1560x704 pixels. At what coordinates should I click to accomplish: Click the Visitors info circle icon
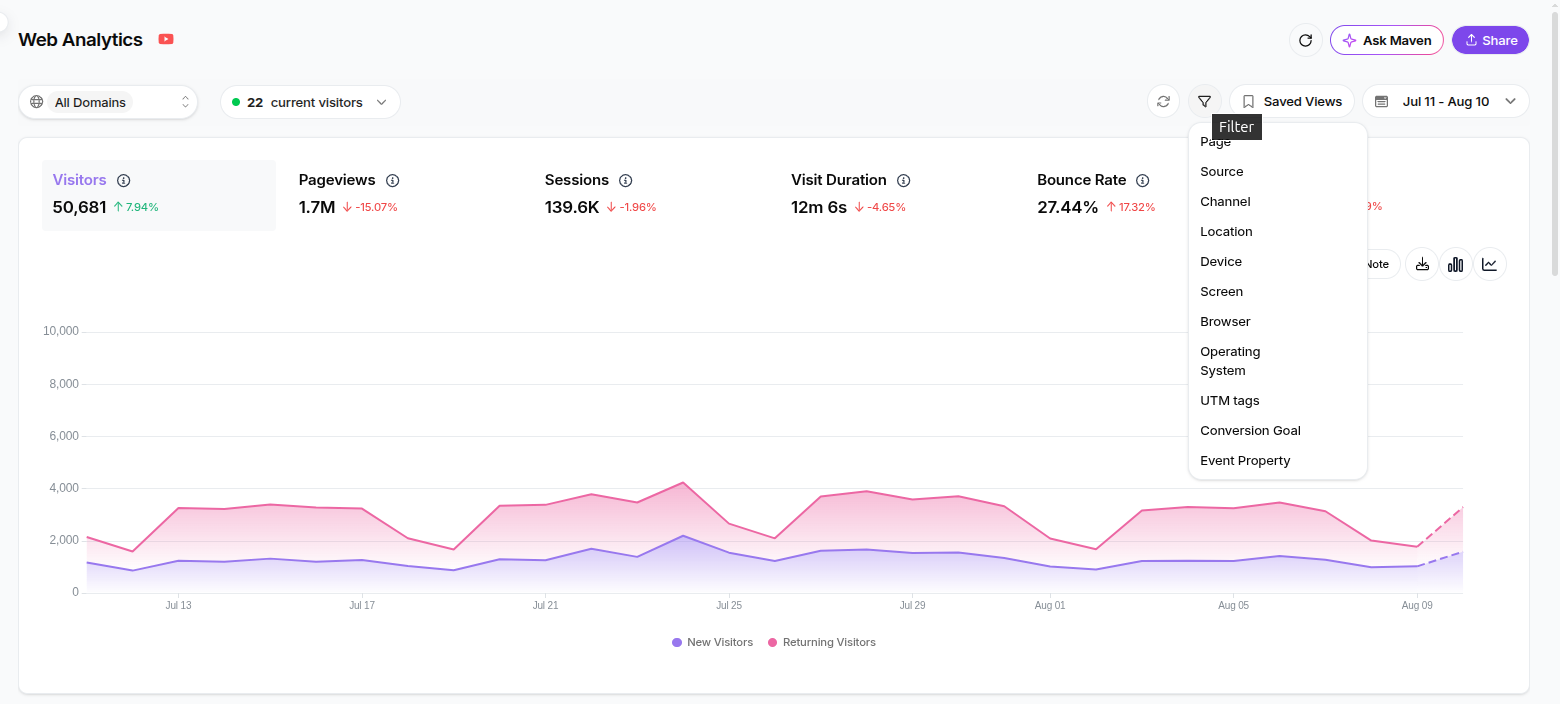click(x=124, y=181)
